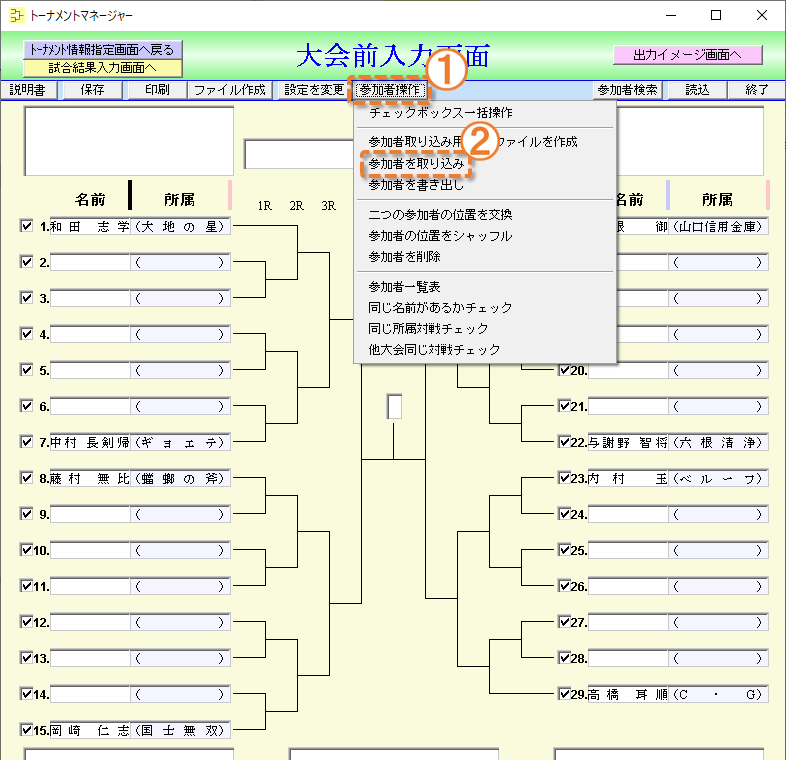Click name field 与謝野智将
Viewport: 786px width, 760px height.
tap(628, 443)
